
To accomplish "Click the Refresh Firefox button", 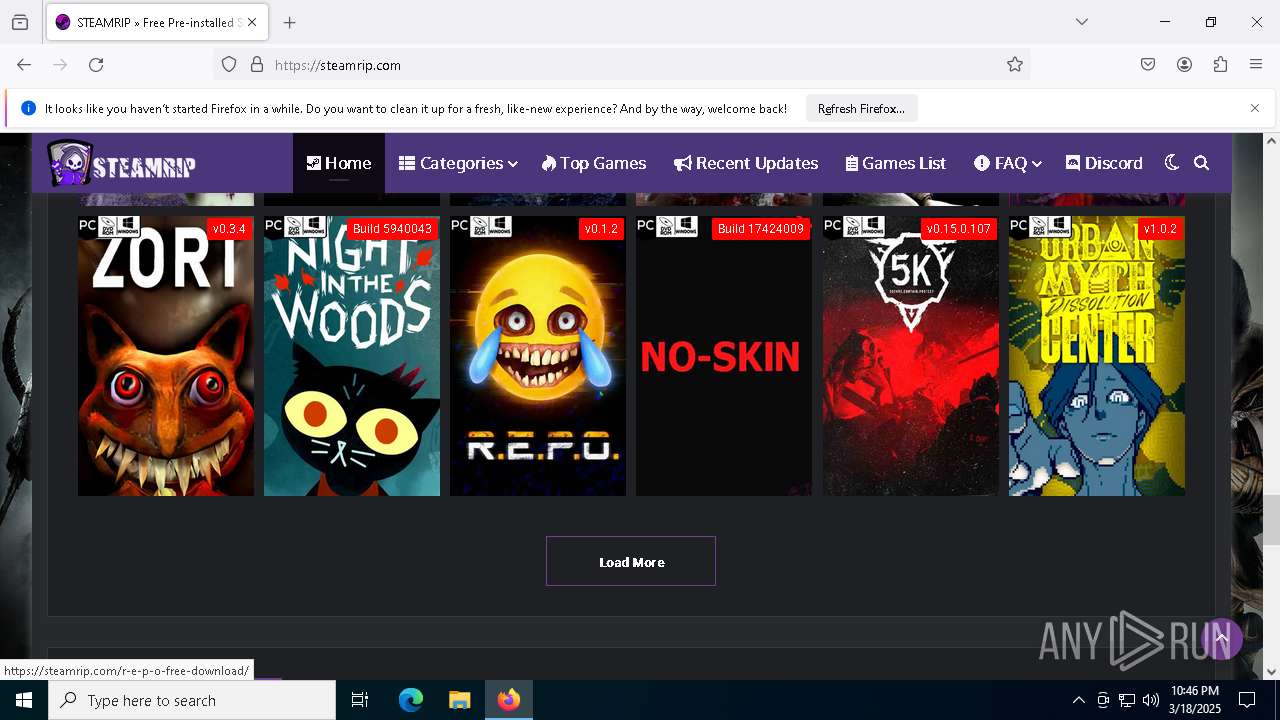I will 861,109.
